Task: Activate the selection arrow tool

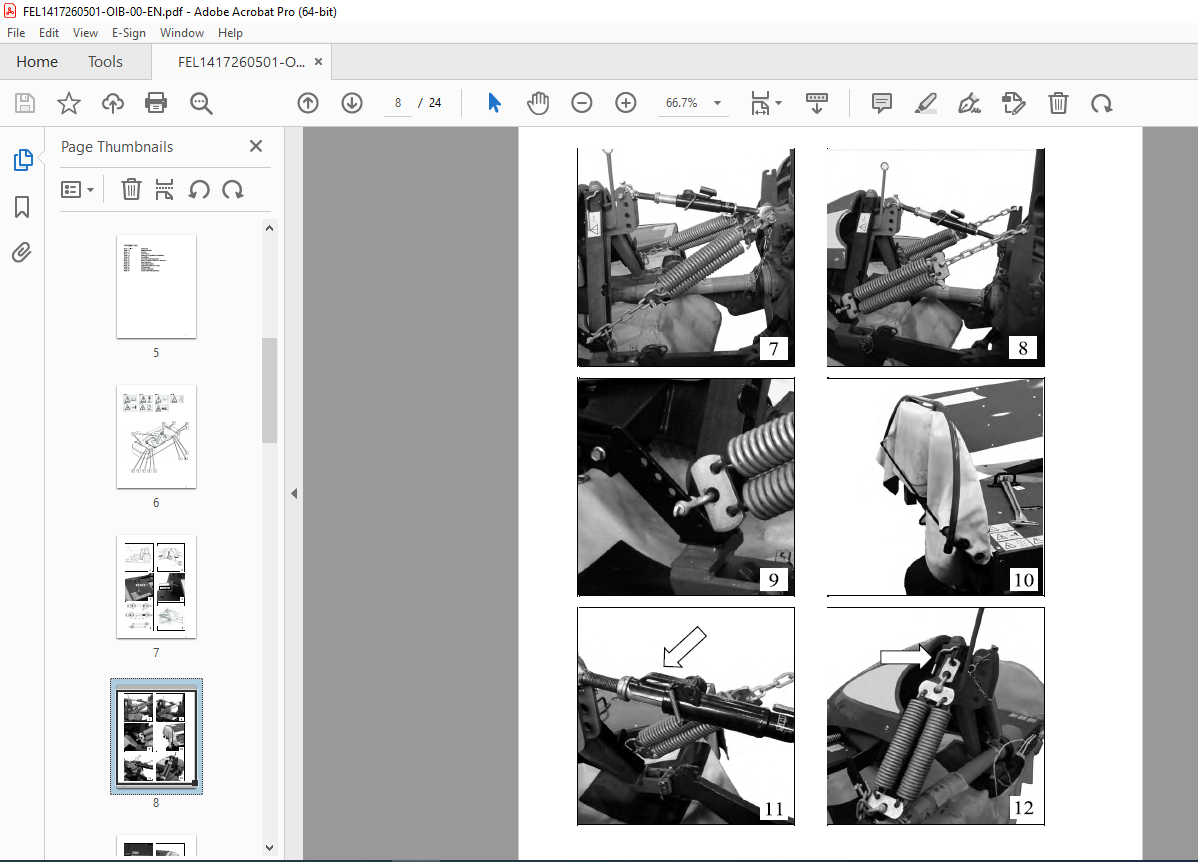Action: tap(494, 102)
